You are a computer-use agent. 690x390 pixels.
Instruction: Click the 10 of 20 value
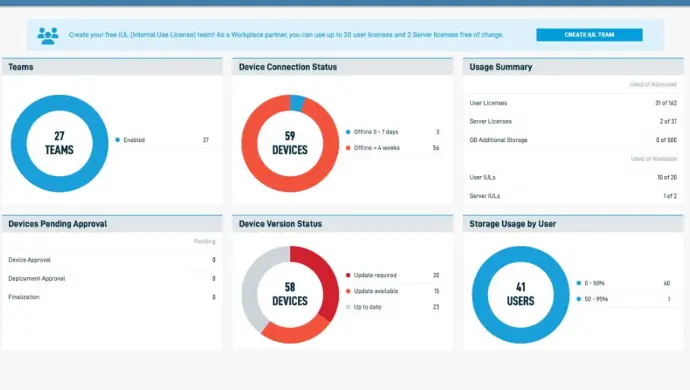coord(667,177)
